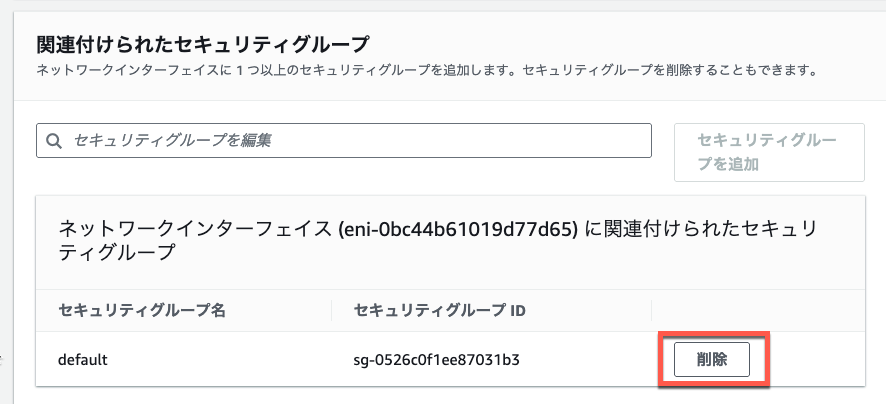Focus the セキュリティグループを編集 search field
This screenshot has height=404, width=886.
coord(344,141)
